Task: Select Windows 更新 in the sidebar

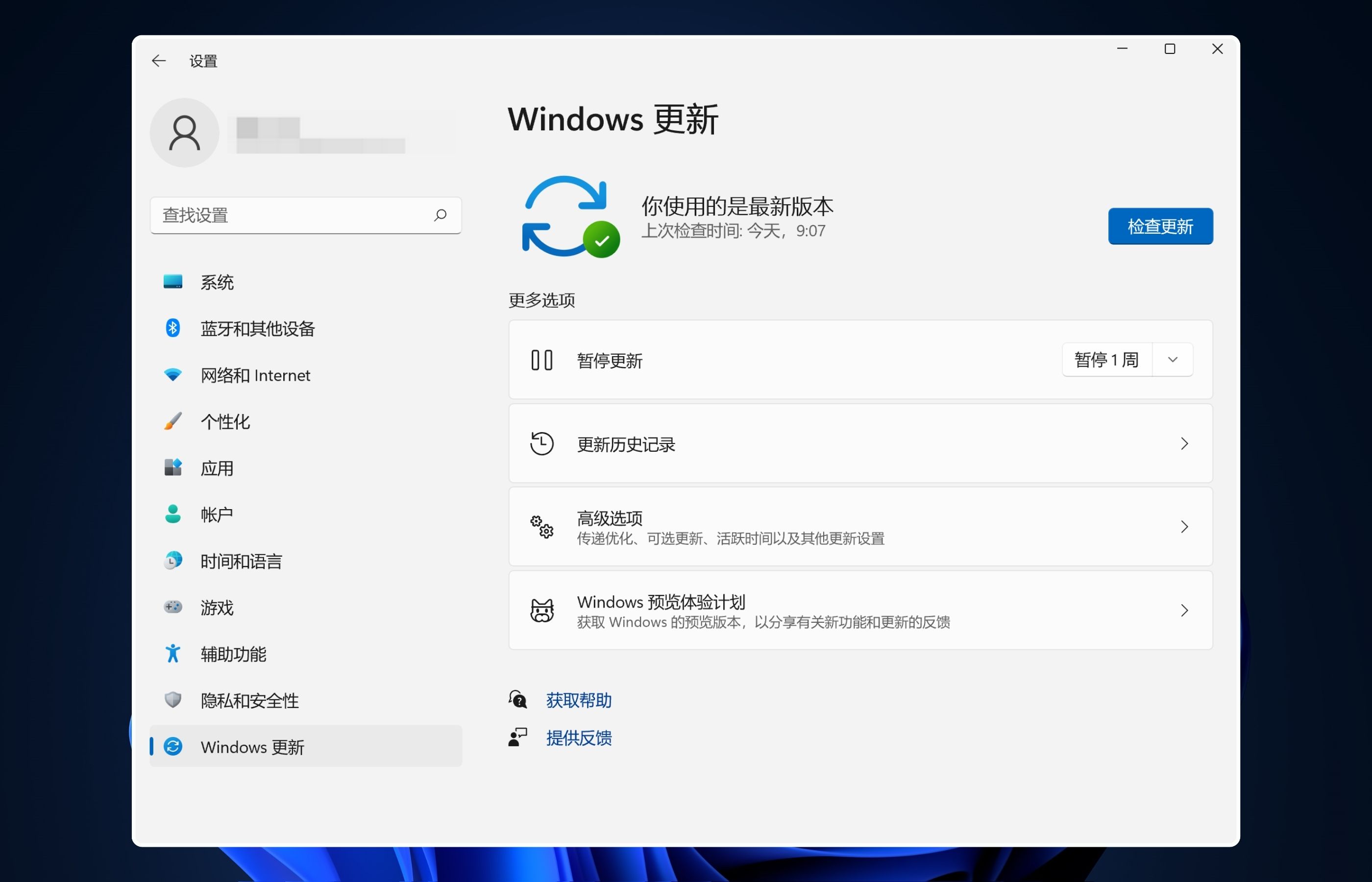Action: [x=306, y=746]
